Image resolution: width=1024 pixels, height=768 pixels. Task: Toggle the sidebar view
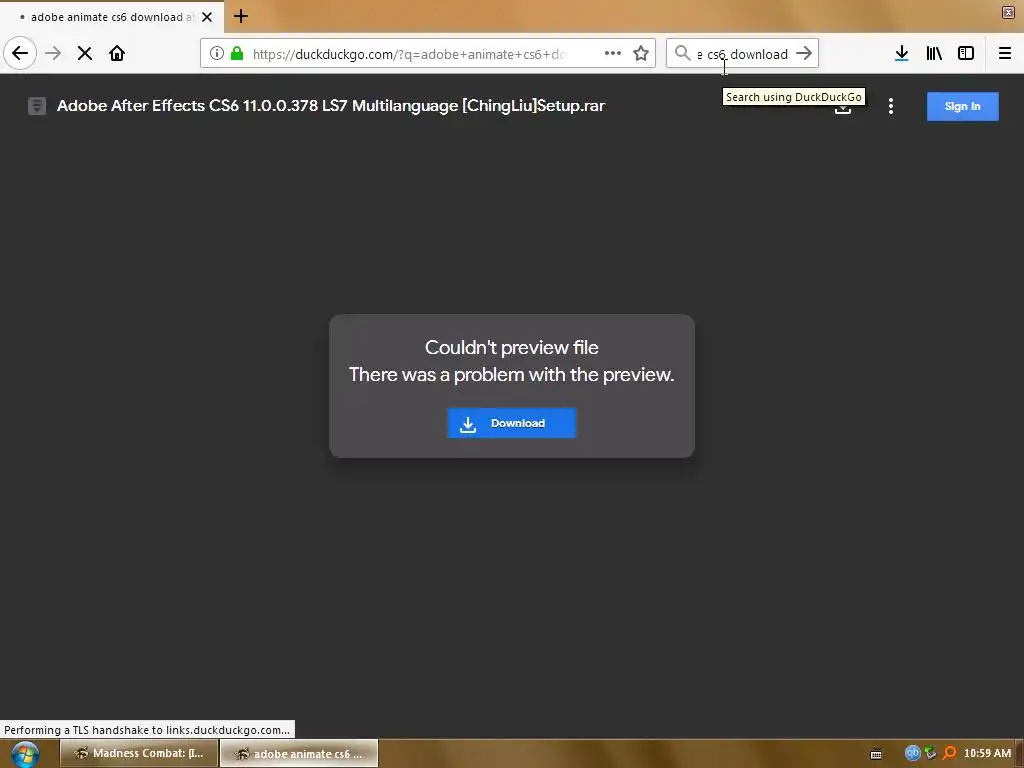966,54
